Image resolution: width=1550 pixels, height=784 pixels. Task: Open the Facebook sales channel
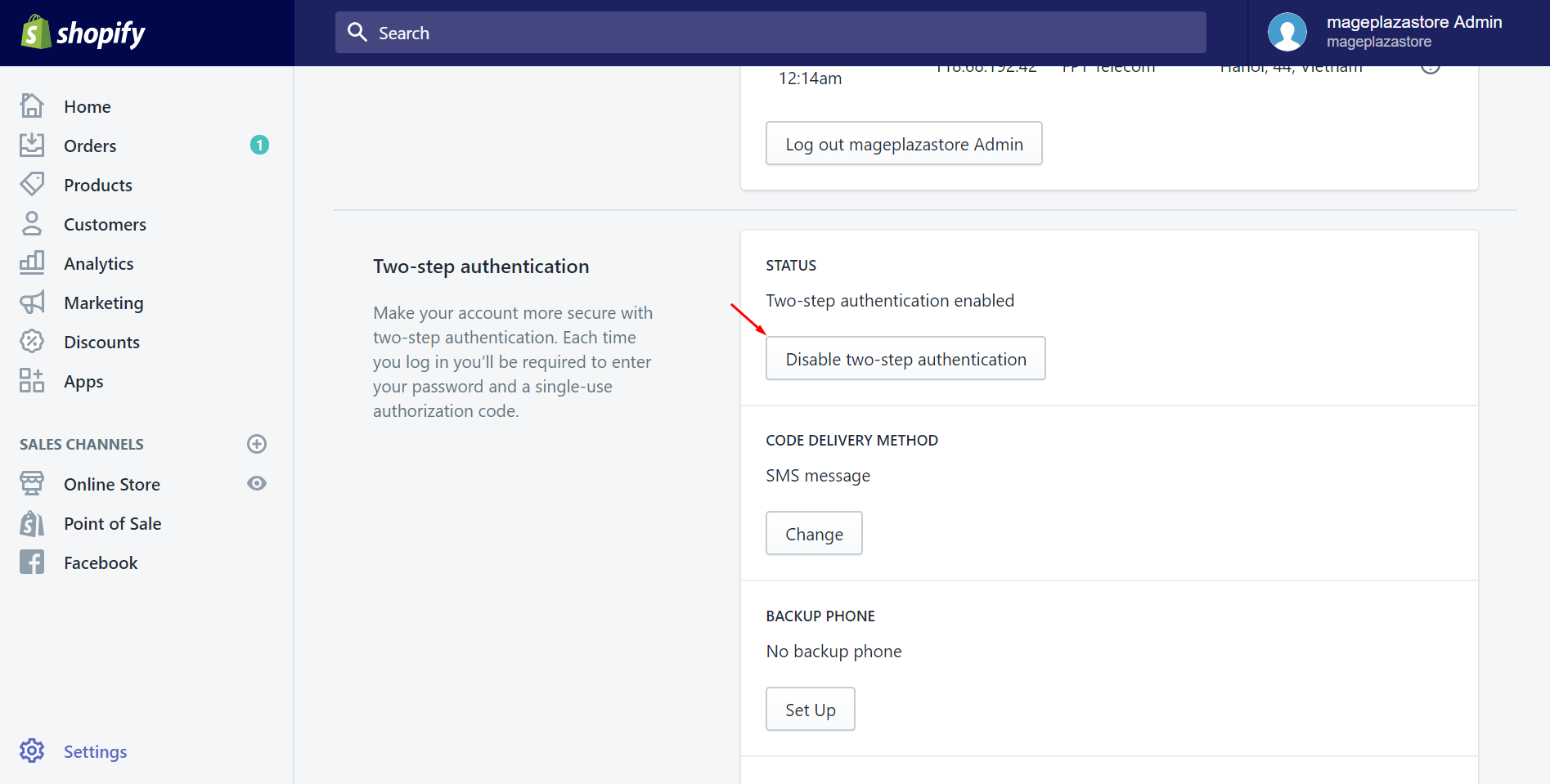(101, 562)
